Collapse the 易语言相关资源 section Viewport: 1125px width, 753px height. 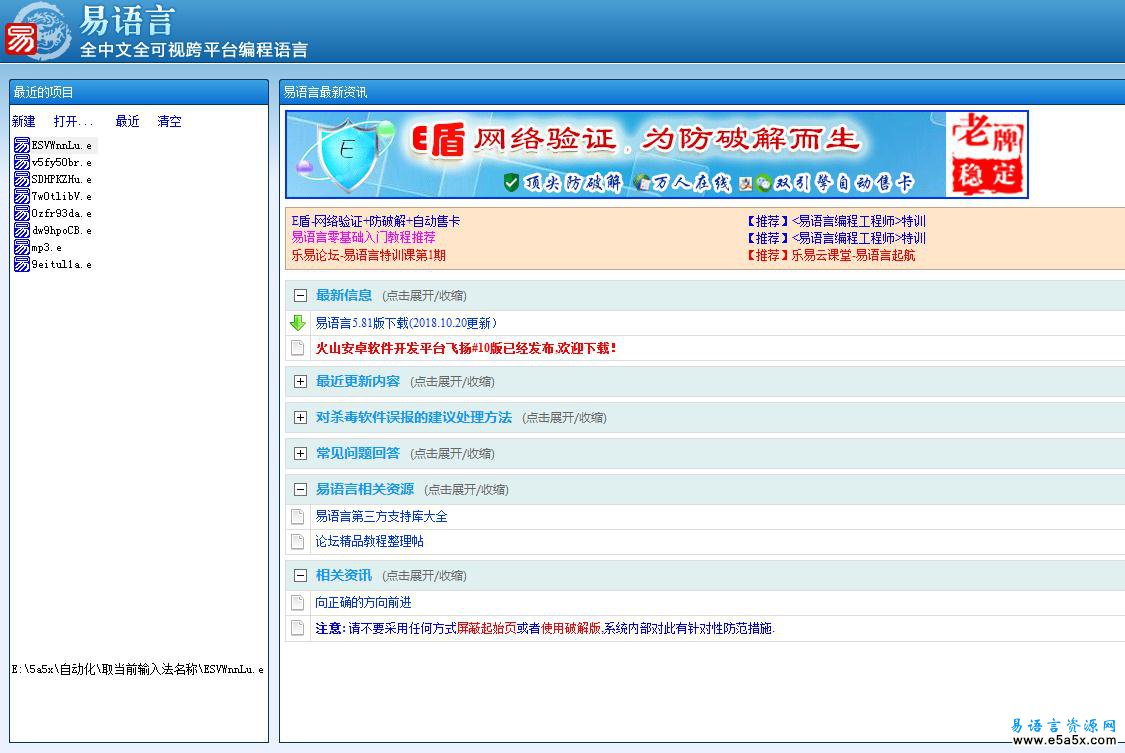pos(301,489)
